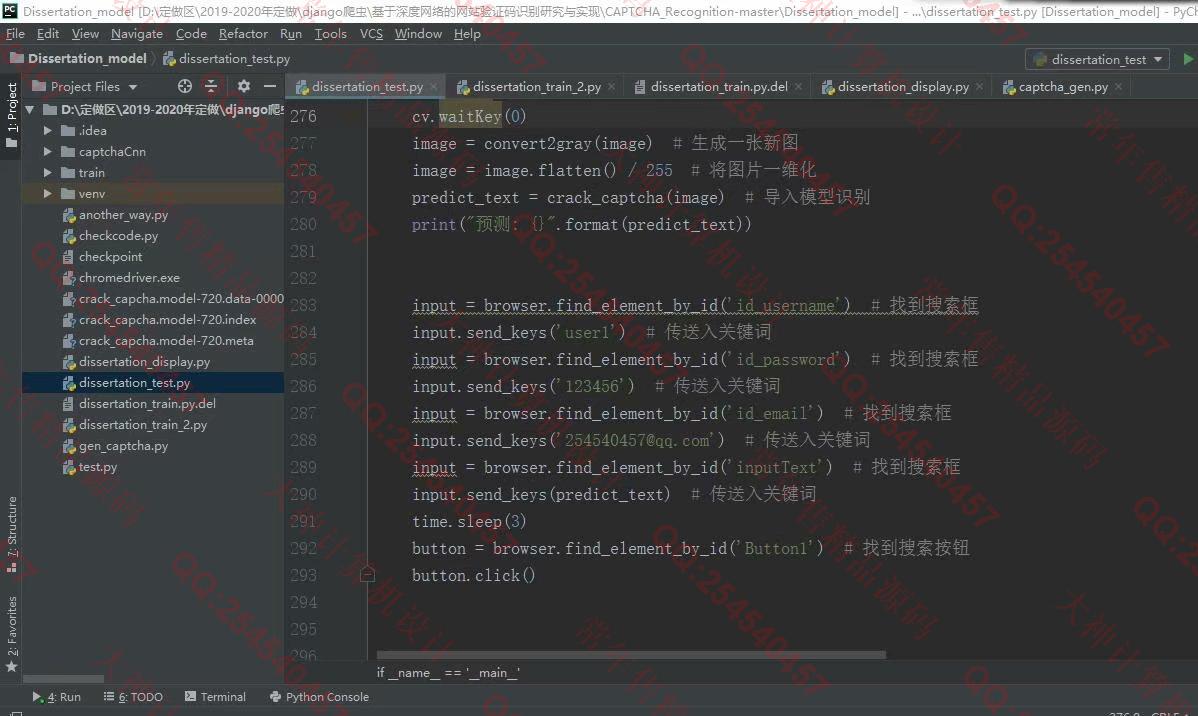The image size is (1198, 716).
Task: Select gen_captcha.py in the project tree
Action: pyautogui.click(x=123, y=446)
